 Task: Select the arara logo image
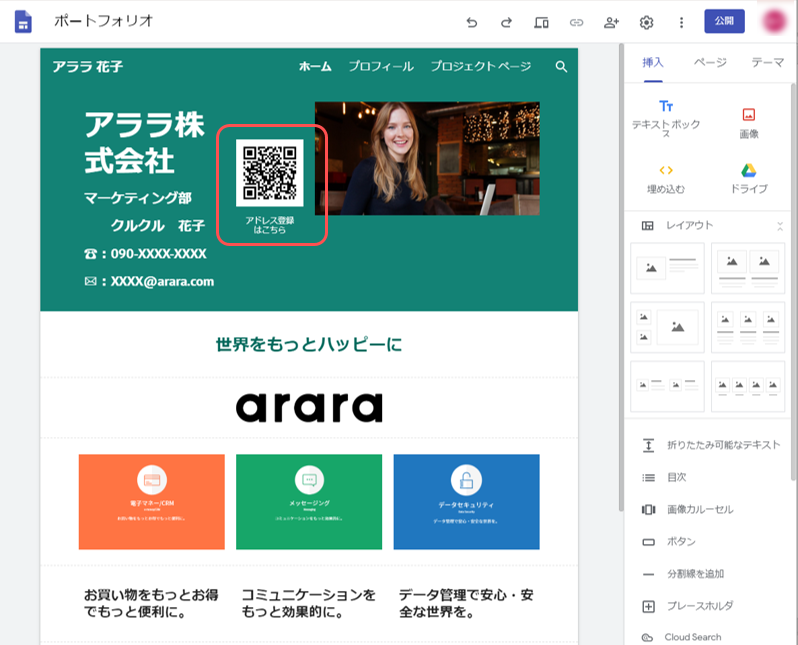[x=309, y=407]
